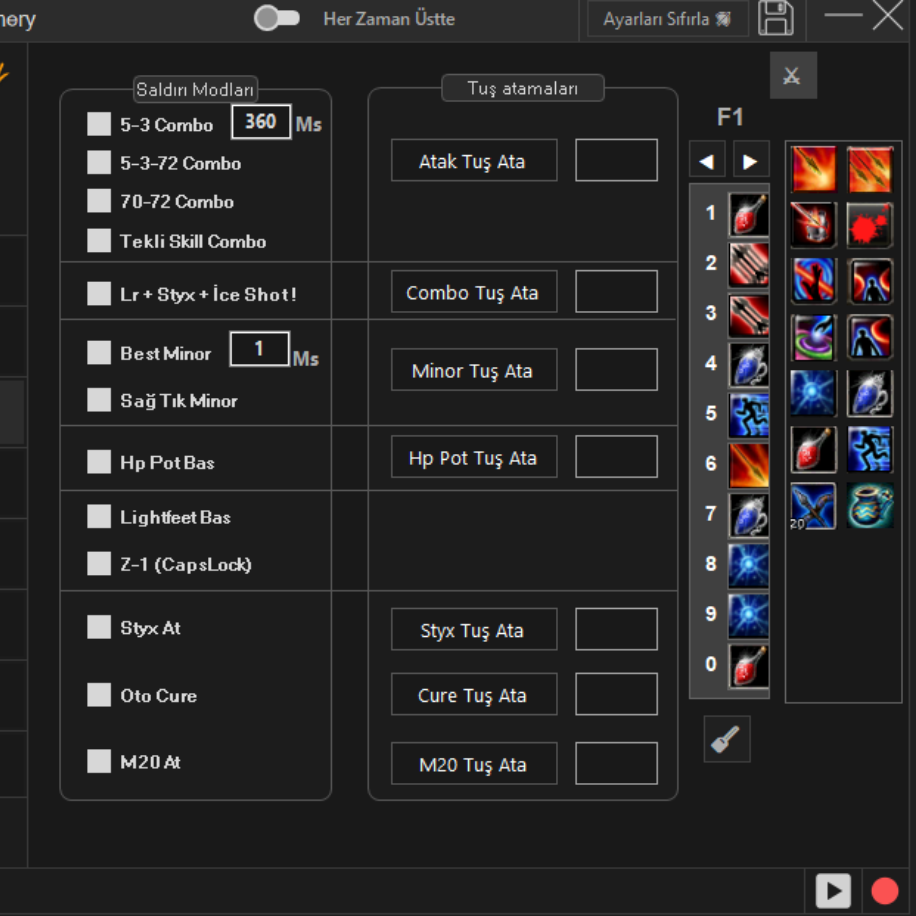Click the Minor Tuş Ata button

coord(474,370)
